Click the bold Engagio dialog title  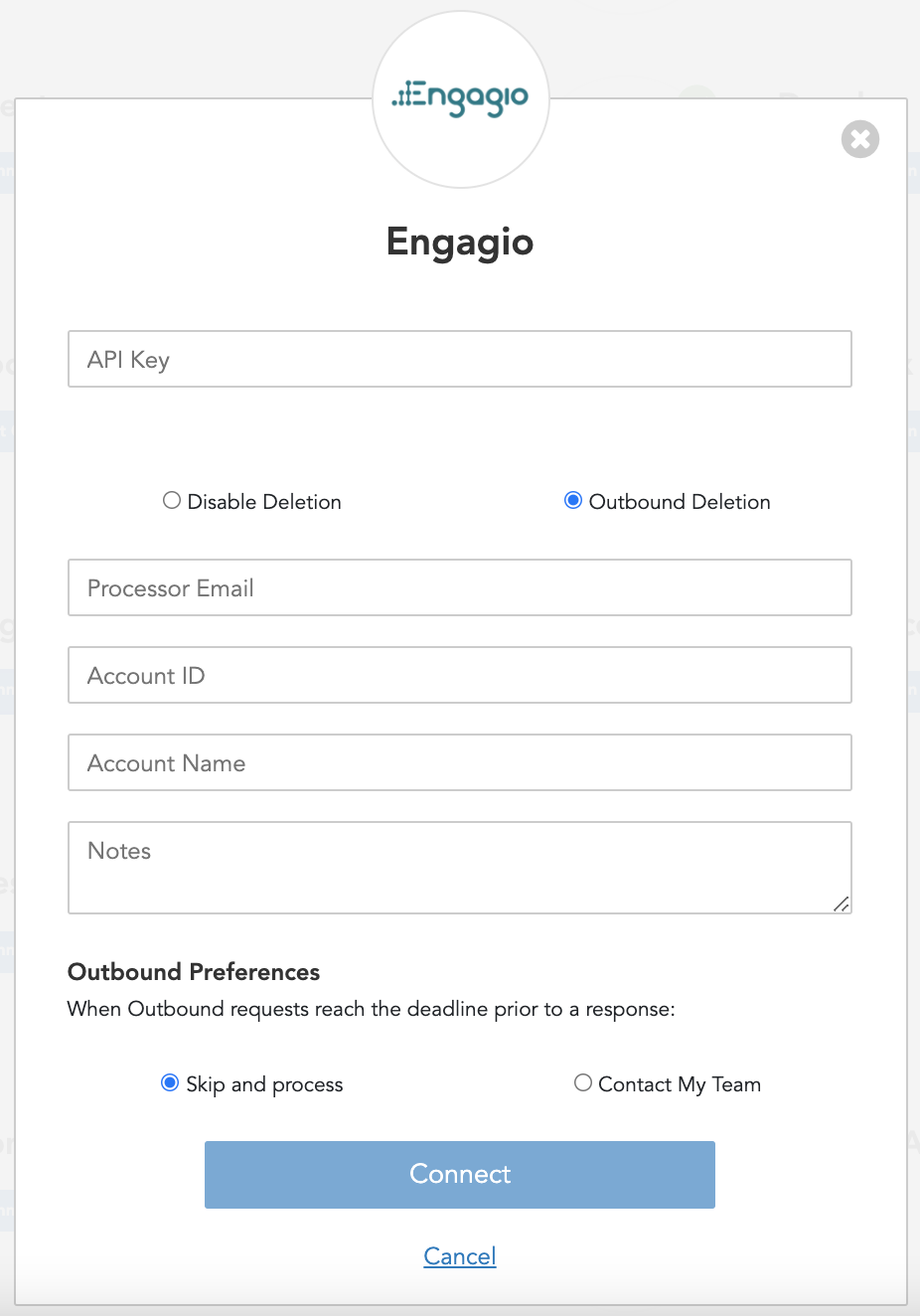[x=460, y=242]
